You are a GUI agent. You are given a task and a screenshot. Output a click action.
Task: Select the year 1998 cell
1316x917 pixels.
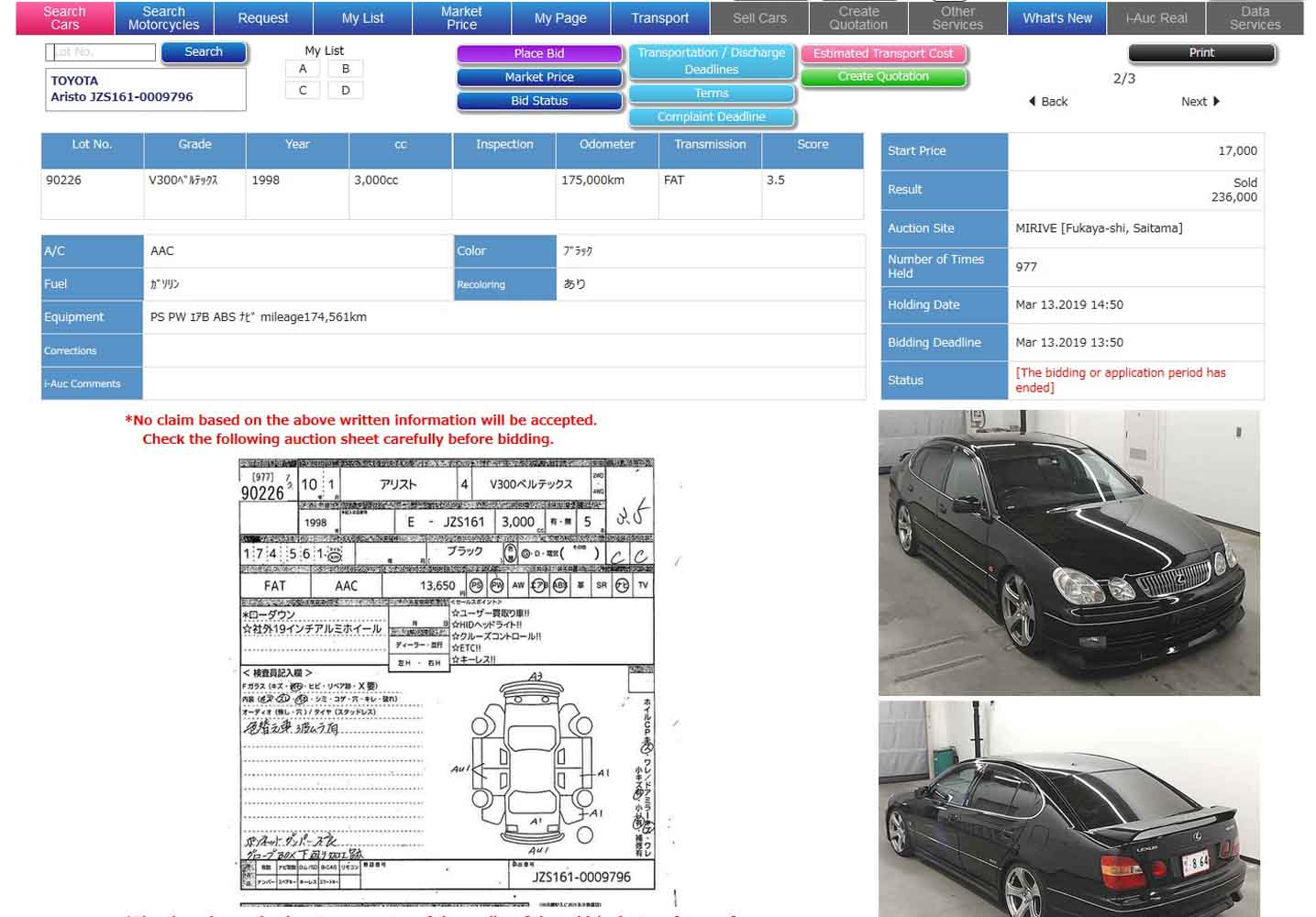pos(297,193)
